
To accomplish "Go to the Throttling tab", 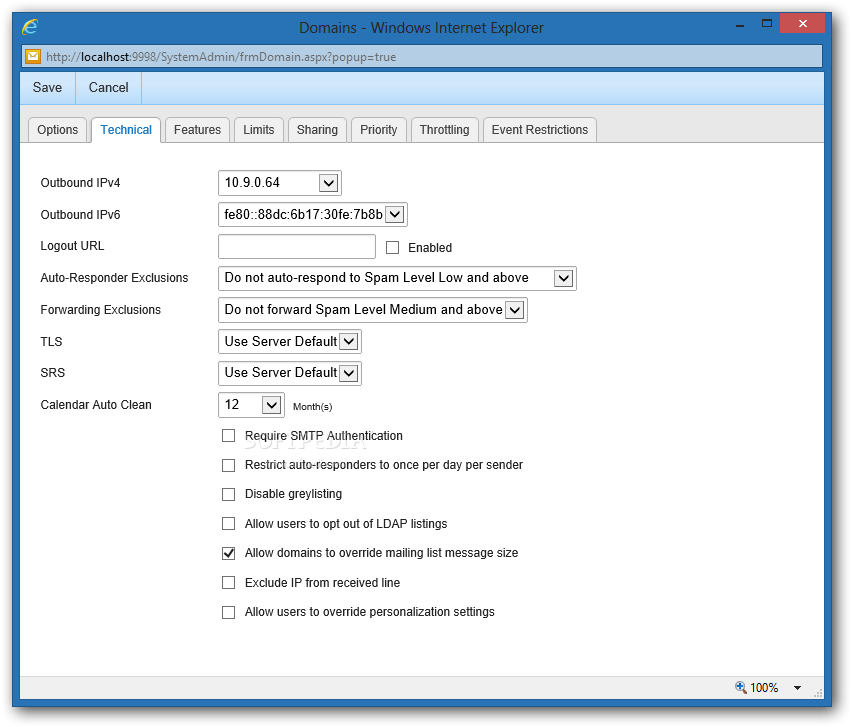I will tap(444, 130).
